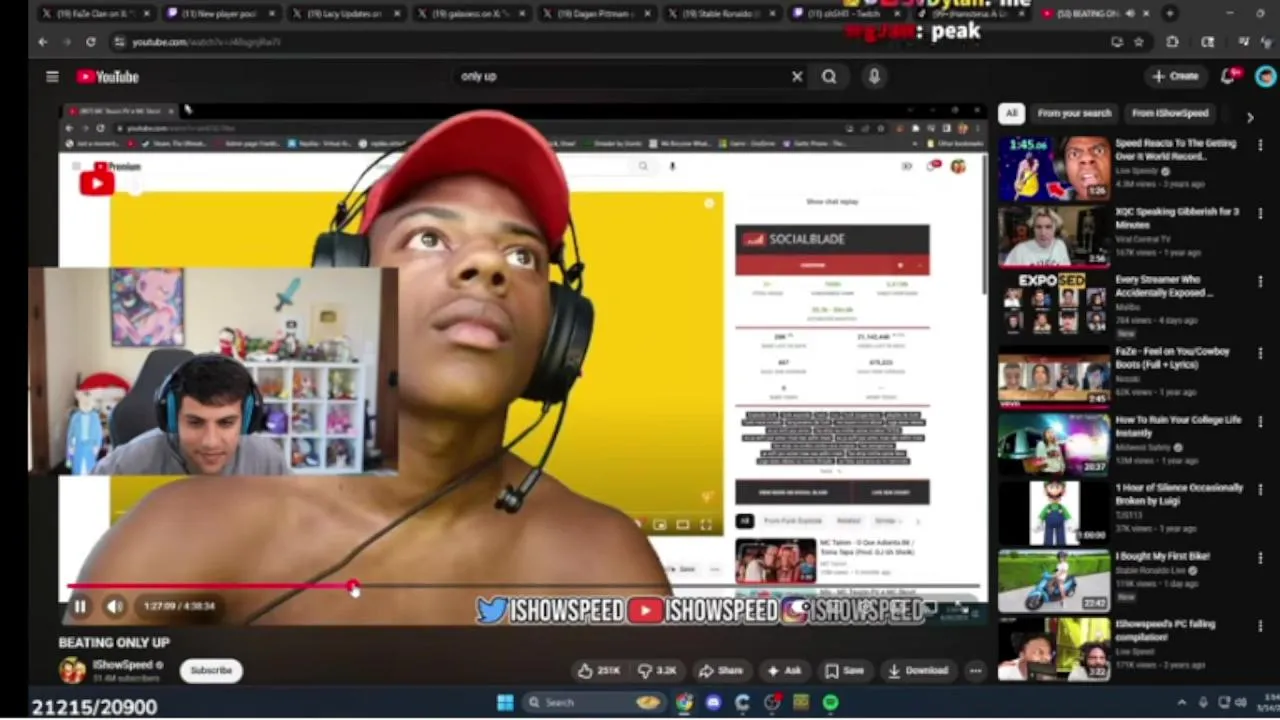Open options menu for 'FaZe - Feel on You'

(1260, 353)
